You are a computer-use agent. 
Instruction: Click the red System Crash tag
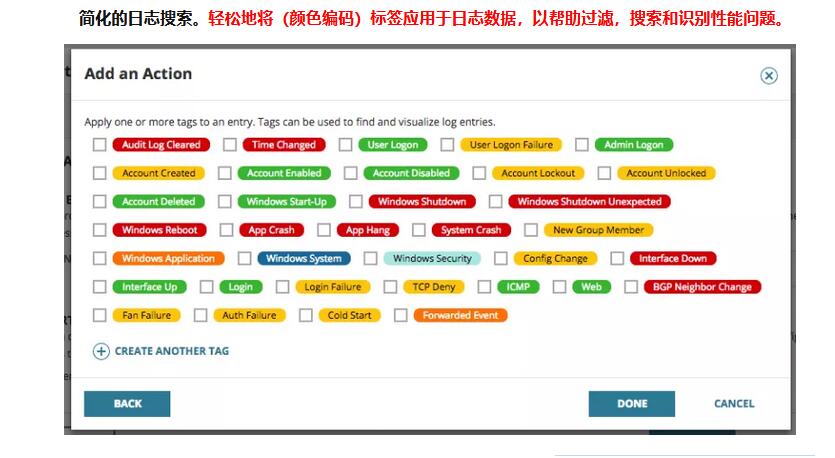click(x=471, y=230)
